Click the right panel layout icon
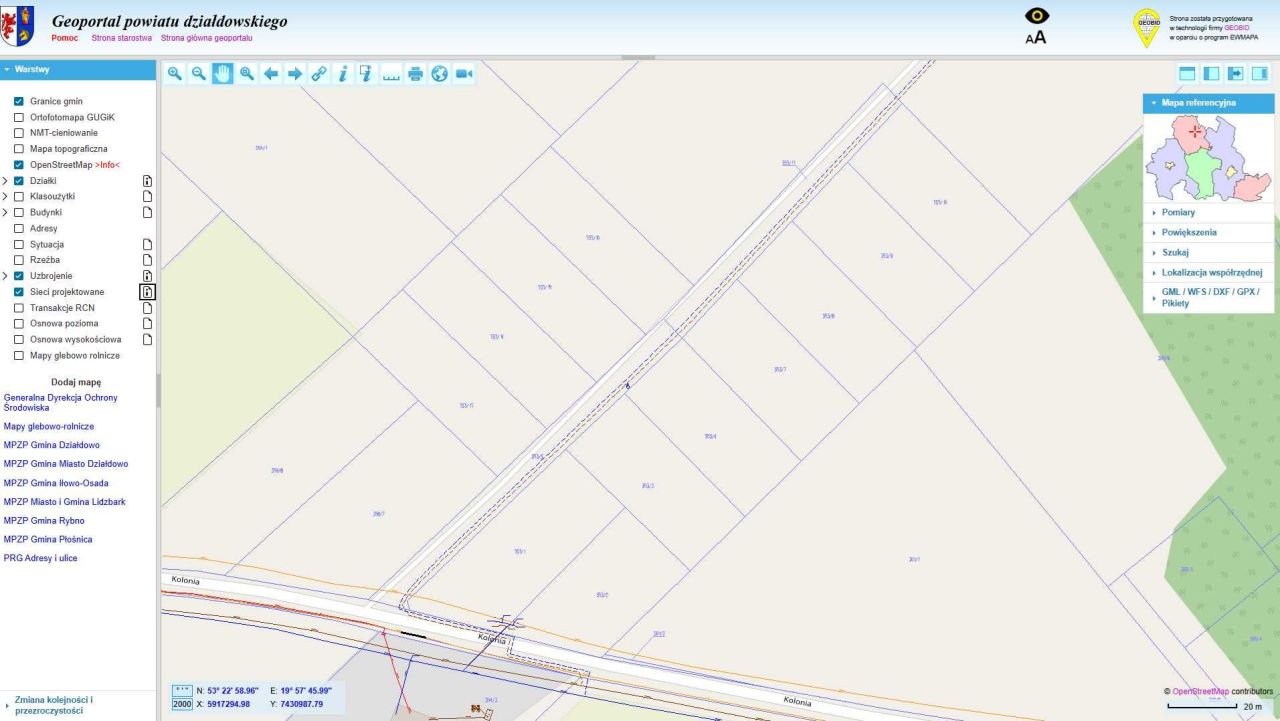Screen dimensions: 1280x721 pyautogui.click(x=1259, y=73)
